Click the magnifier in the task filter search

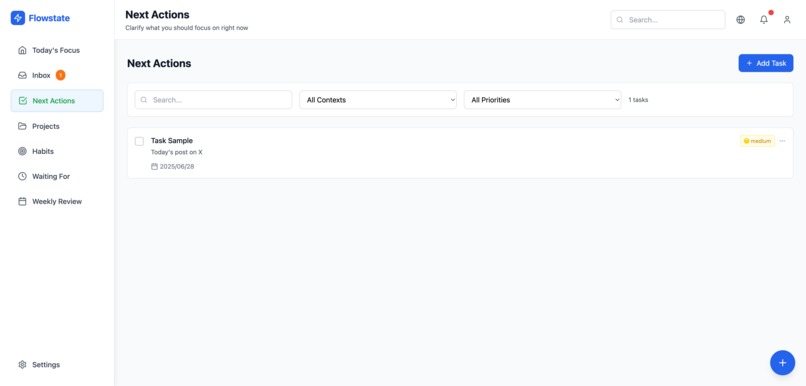pos(144,100)
